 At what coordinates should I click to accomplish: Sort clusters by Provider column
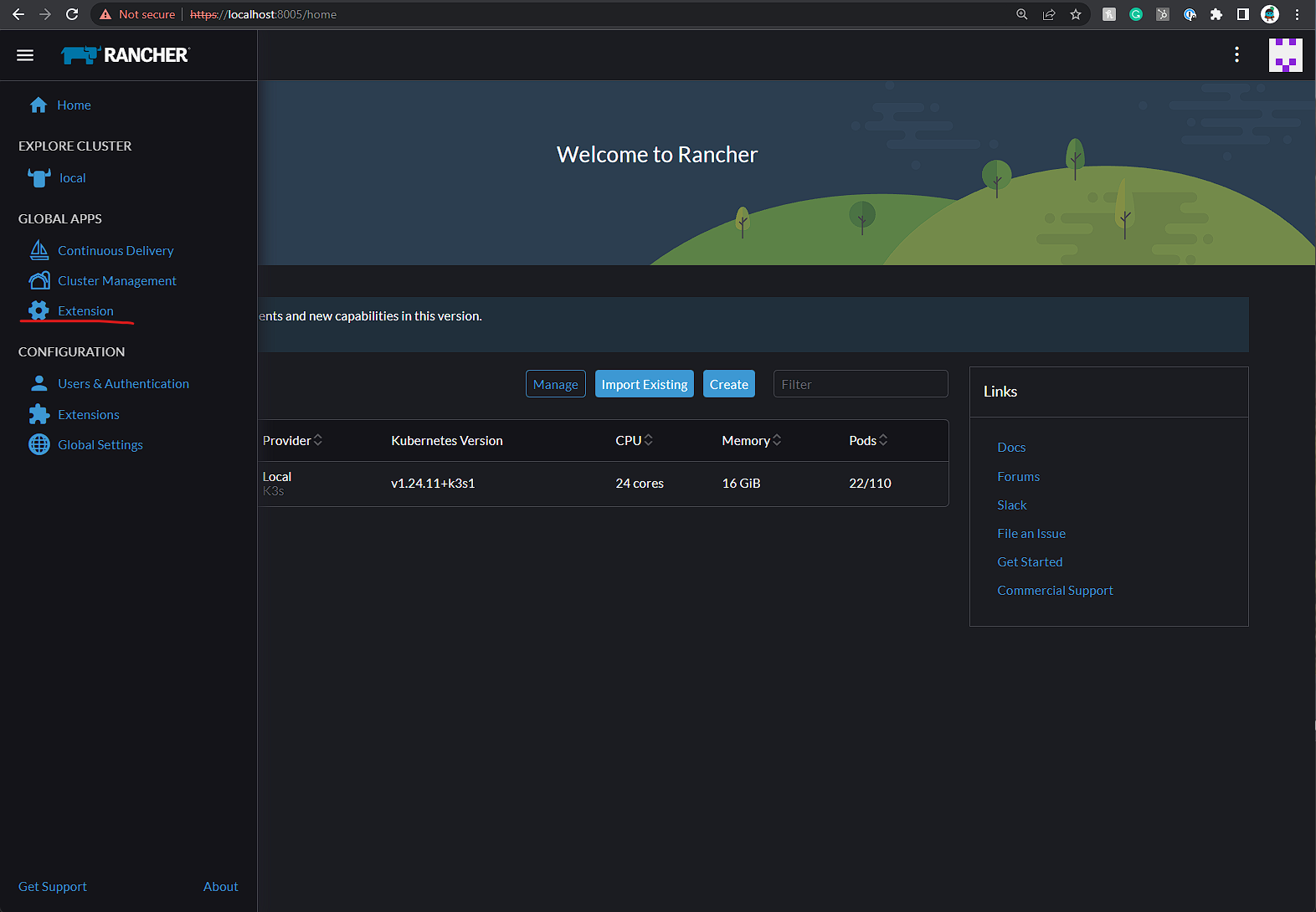tap(292, 440)
